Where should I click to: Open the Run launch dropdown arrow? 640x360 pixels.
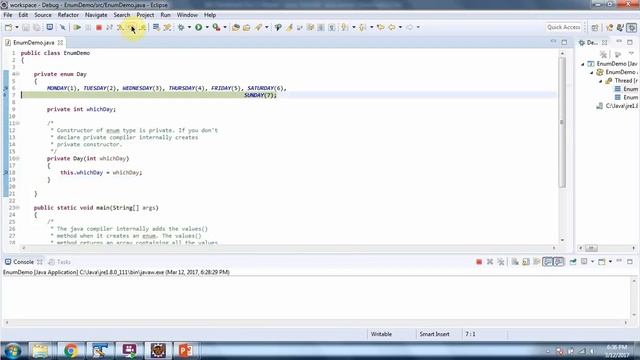[x=207, y=27]
